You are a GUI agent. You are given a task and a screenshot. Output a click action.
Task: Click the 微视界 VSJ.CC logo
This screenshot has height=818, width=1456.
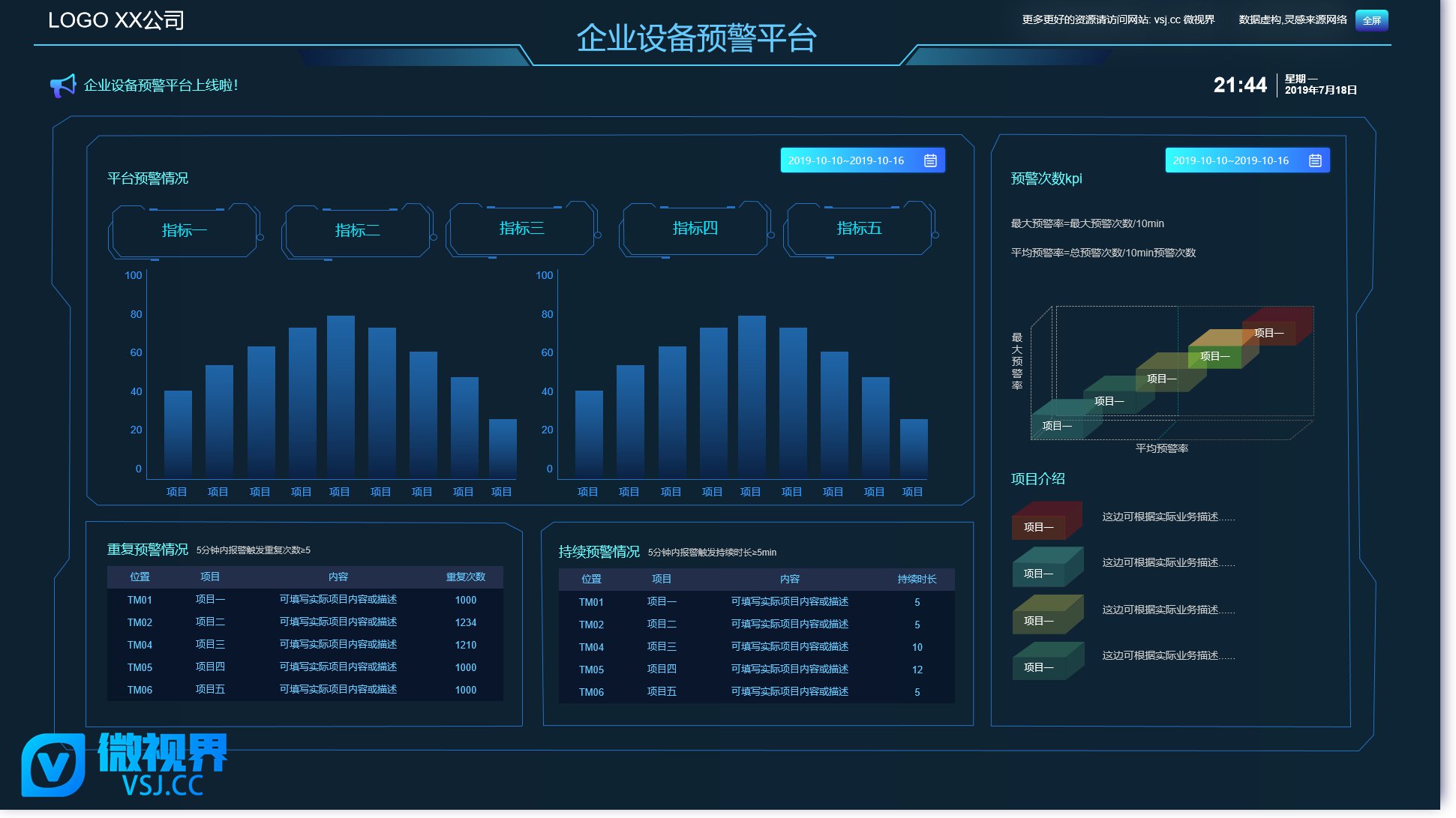pos(125,765)
